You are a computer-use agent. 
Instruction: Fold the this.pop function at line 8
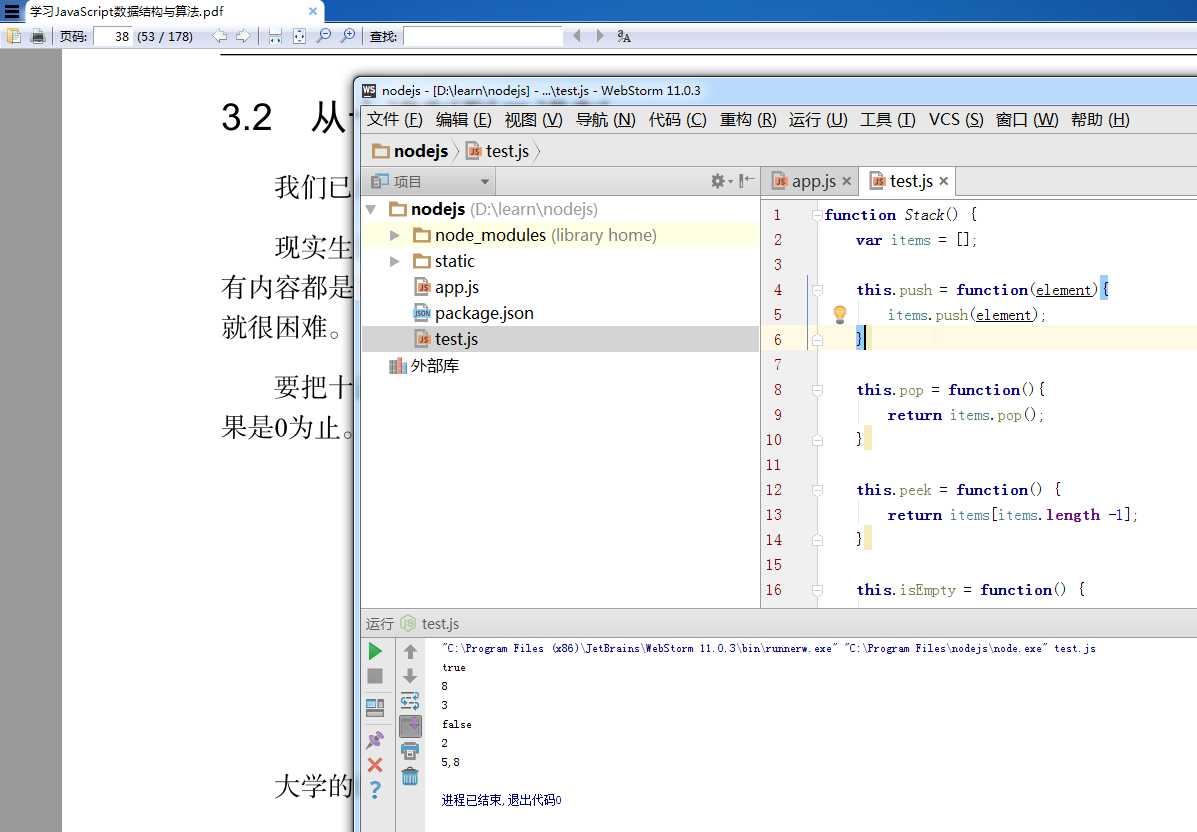(817, 390)
